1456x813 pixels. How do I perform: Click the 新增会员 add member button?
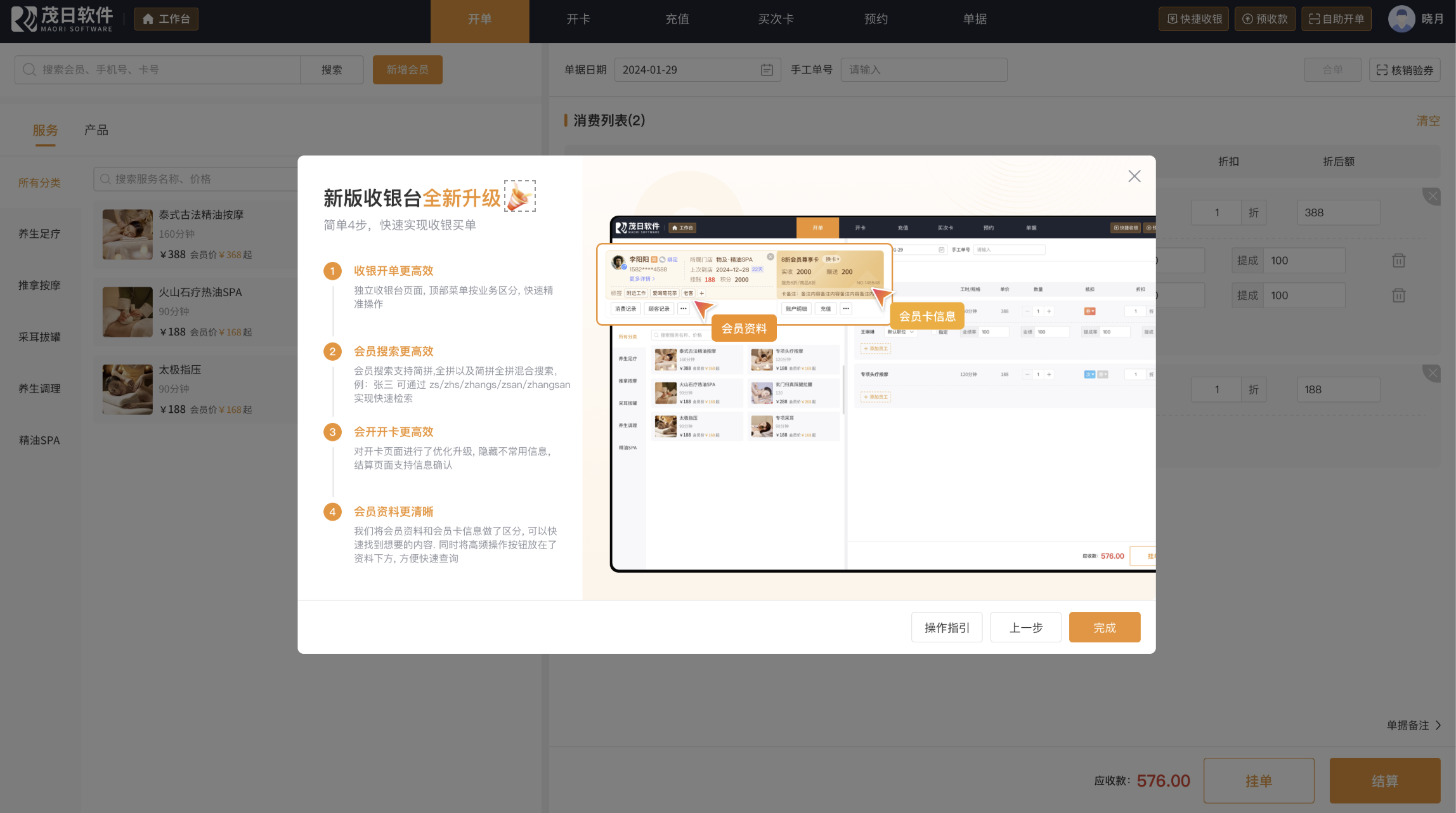[x=407, y=69]
